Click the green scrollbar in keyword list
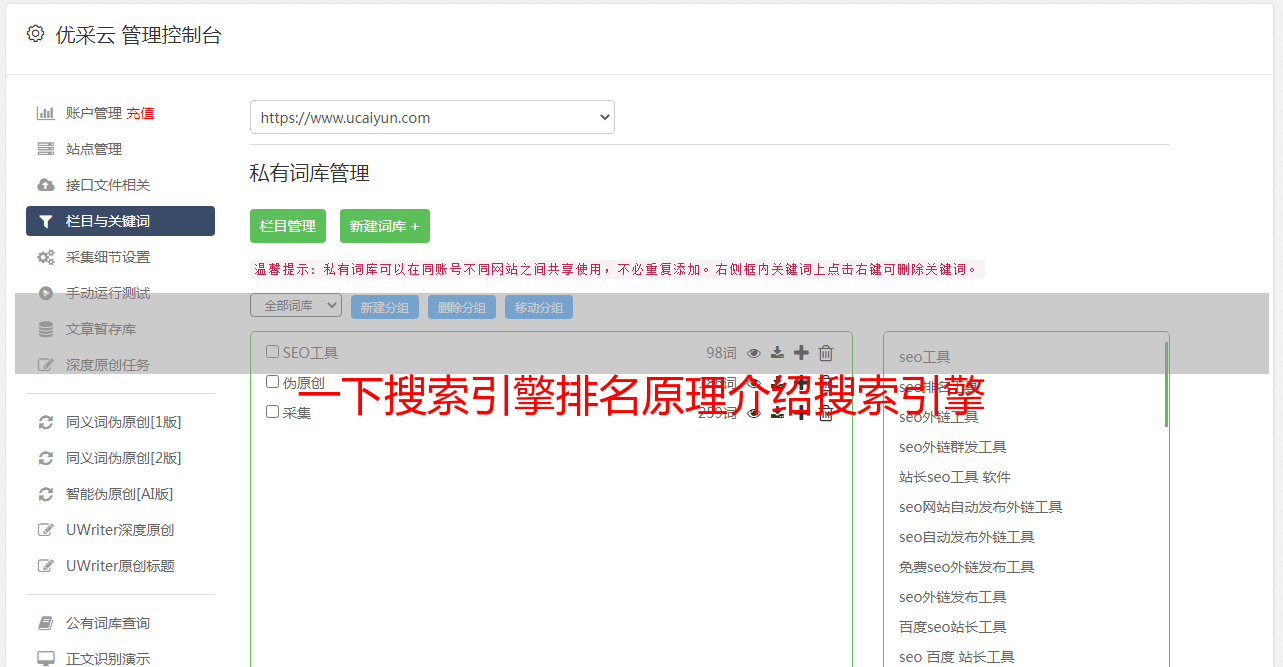 coord(1166,384)
